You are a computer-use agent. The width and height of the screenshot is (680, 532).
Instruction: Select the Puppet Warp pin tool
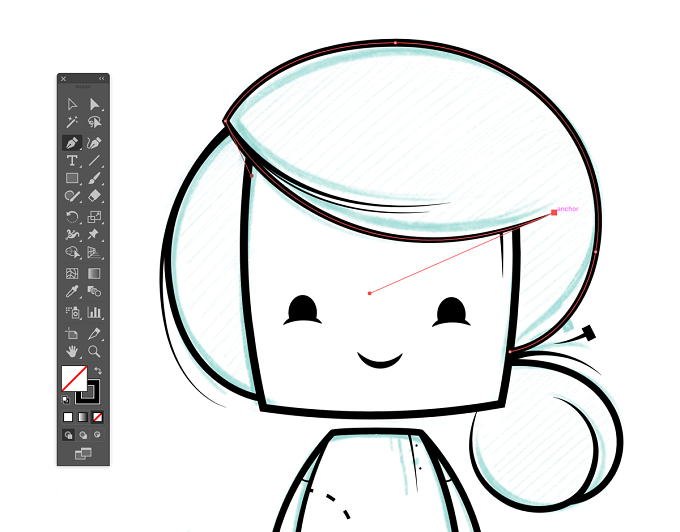tap(93, 235)
